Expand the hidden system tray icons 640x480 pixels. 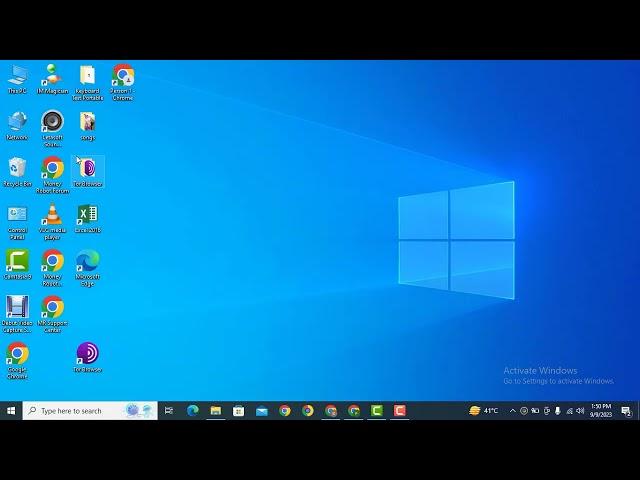(513, 411)
